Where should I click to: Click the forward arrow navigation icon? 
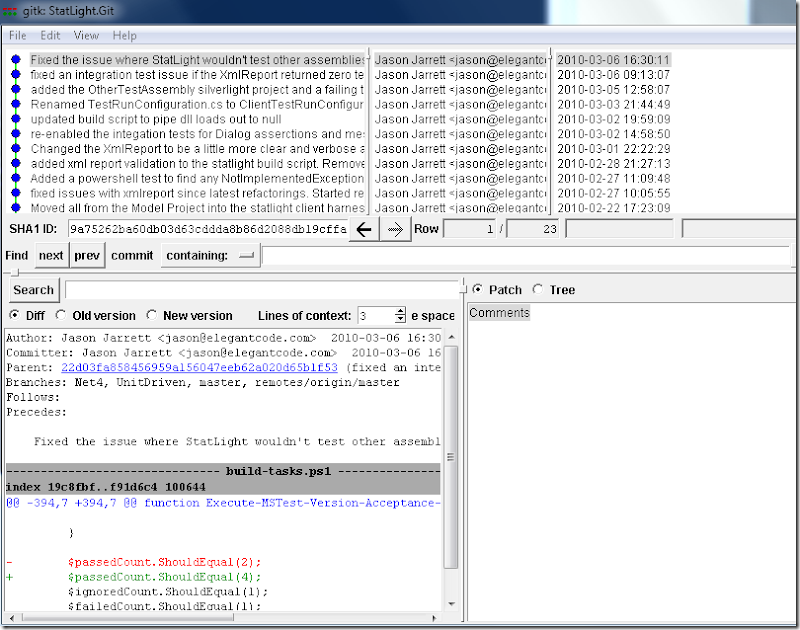pyautogui.click(x=395, y=230)
